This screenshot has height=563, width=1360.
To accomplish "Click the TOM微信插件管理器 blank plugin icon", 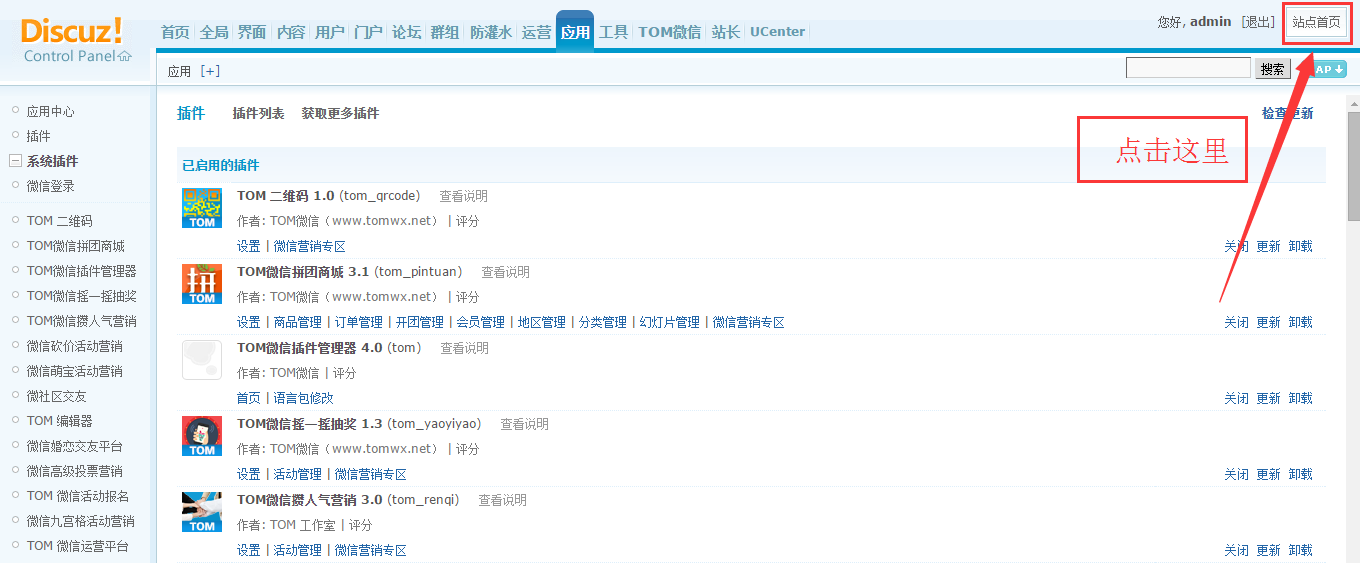I will (202, 360).
